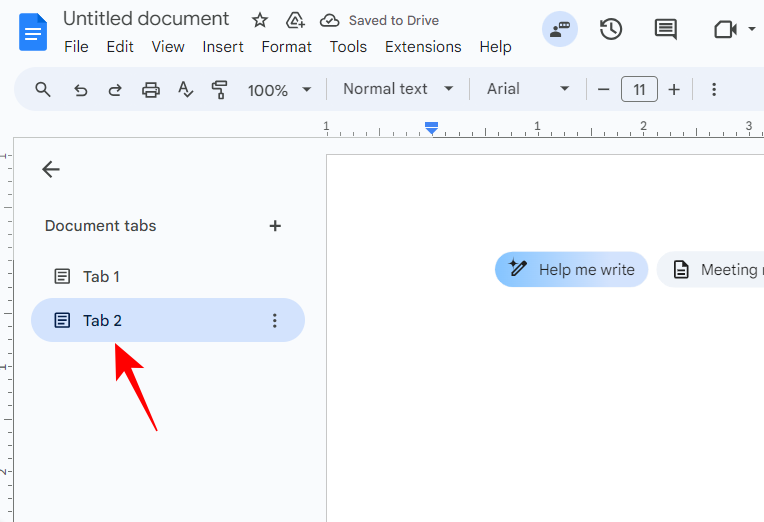This screenshot has width=764, height=522.
Task: Open the Extensions menu
Action: (423, 47)
